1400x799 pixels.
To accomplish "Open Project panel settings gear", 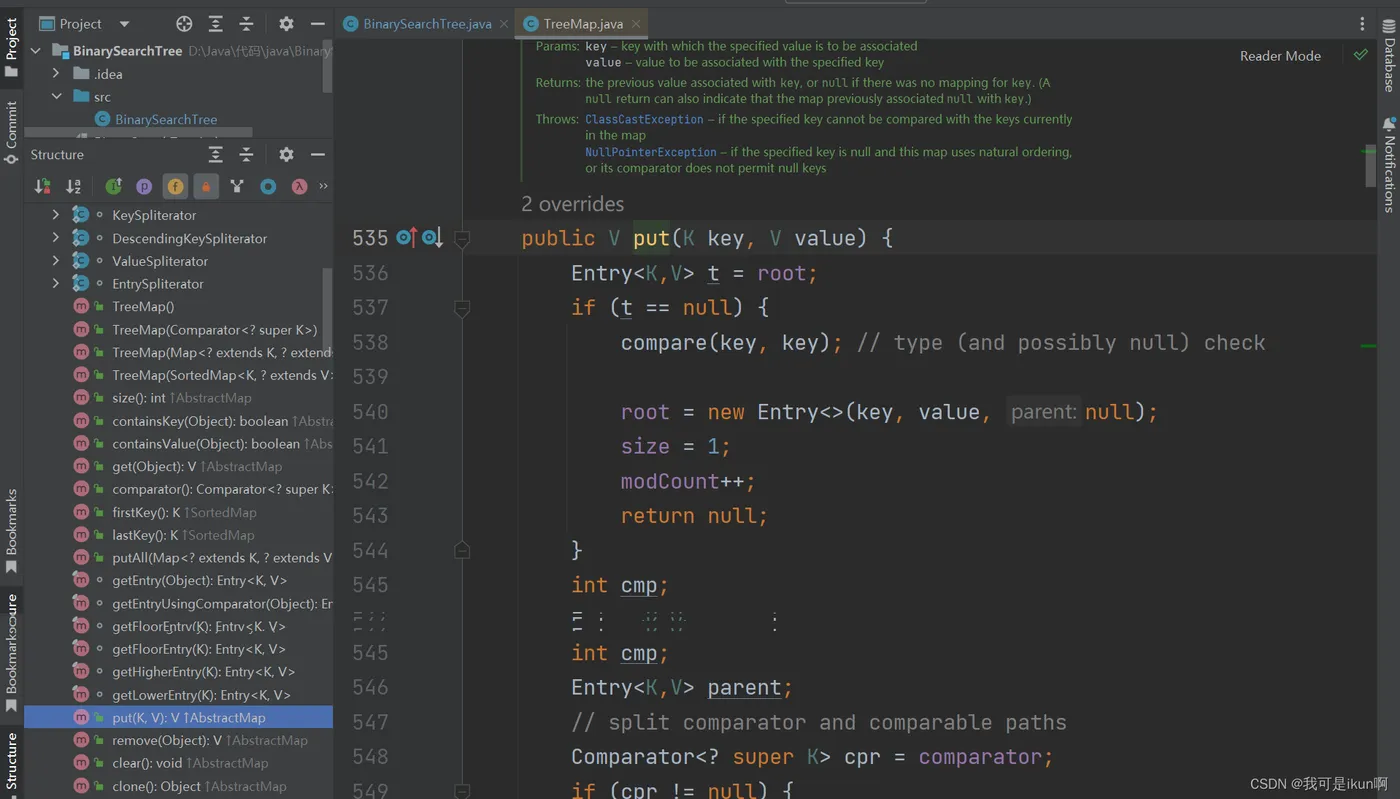I will point(286,24).
